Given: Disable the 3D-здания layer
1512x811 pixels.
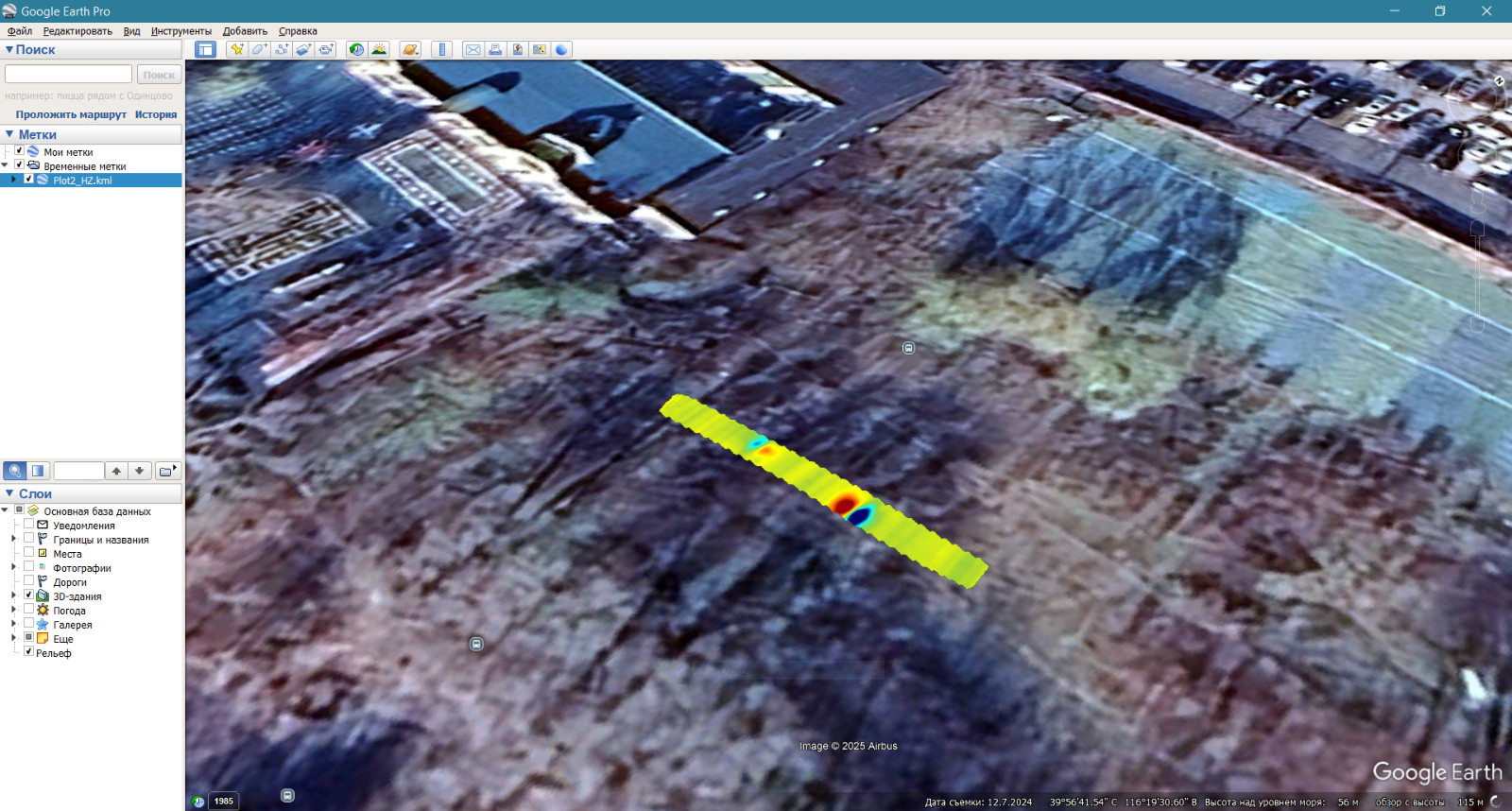Looking at the screenshot, I should pyautogui.click(x=28, y=595).
